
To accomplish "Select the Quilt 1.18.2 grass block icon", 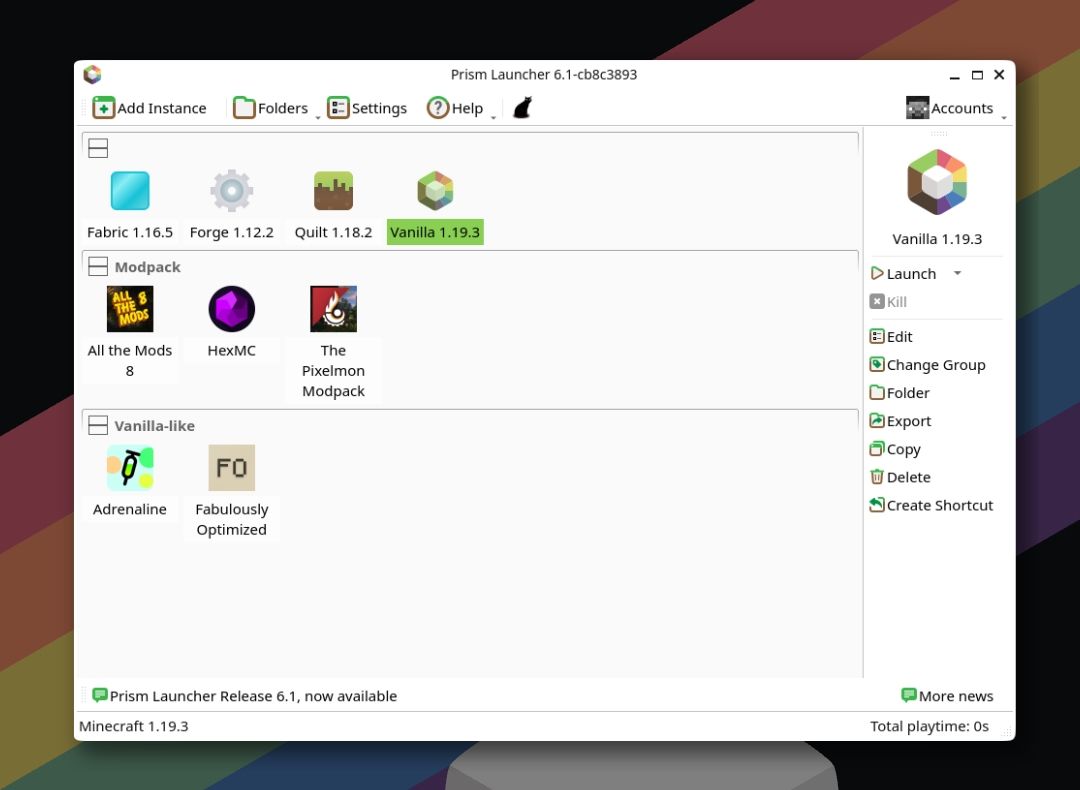I will point(333,191).
